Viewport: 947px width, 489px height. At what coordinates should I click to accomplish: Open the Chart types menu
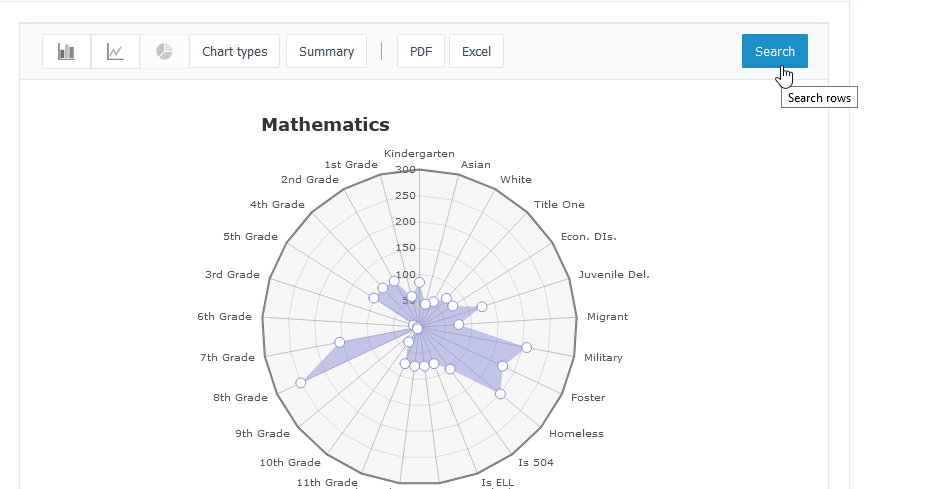coord(234,51)
